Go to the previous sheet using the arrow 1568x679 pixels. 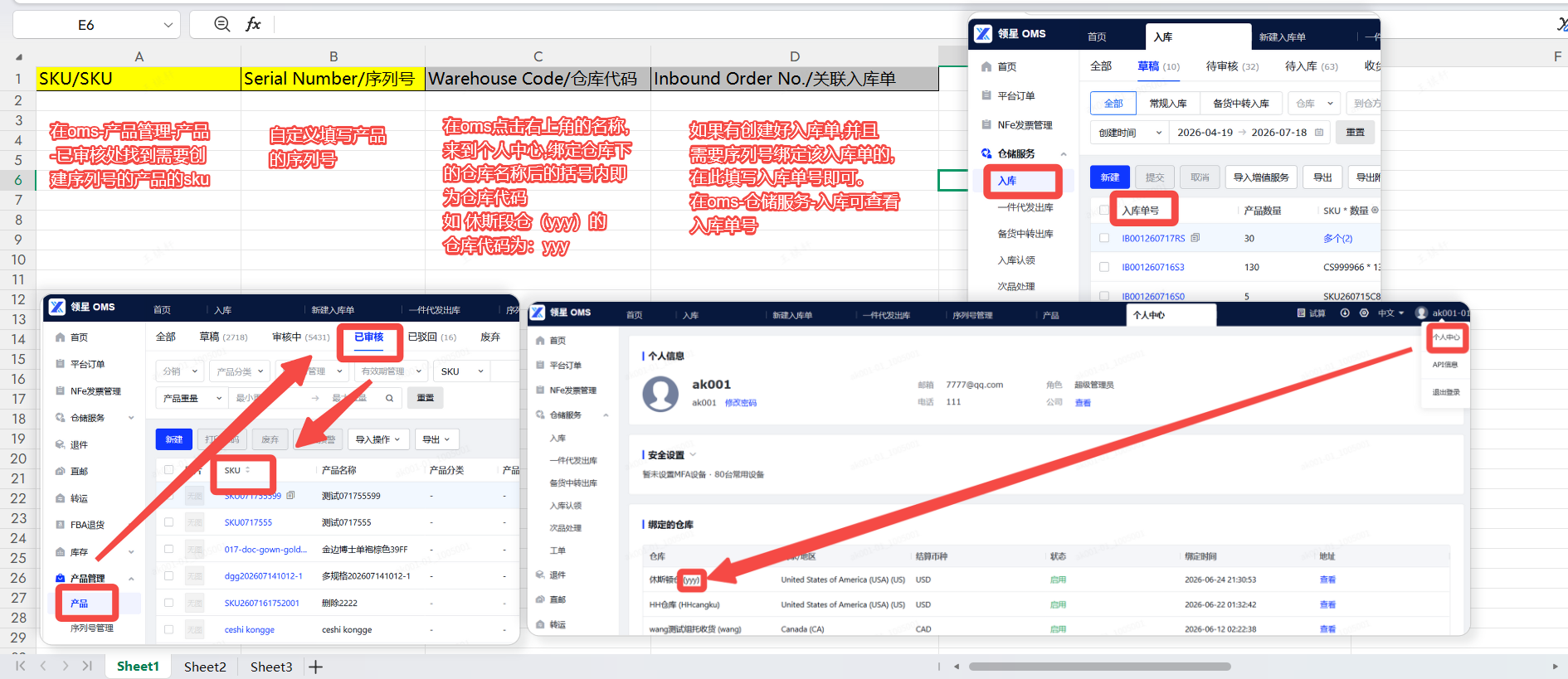(x=43, y=666)
